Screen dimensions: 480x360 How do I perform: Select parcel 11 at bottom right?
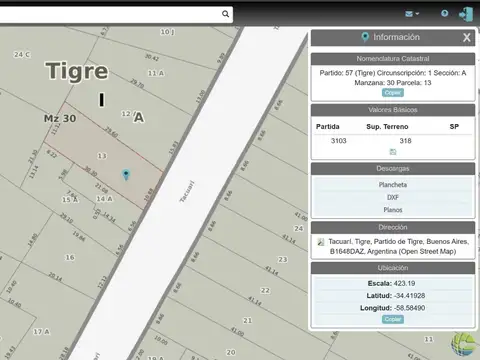tap(429, 339)
